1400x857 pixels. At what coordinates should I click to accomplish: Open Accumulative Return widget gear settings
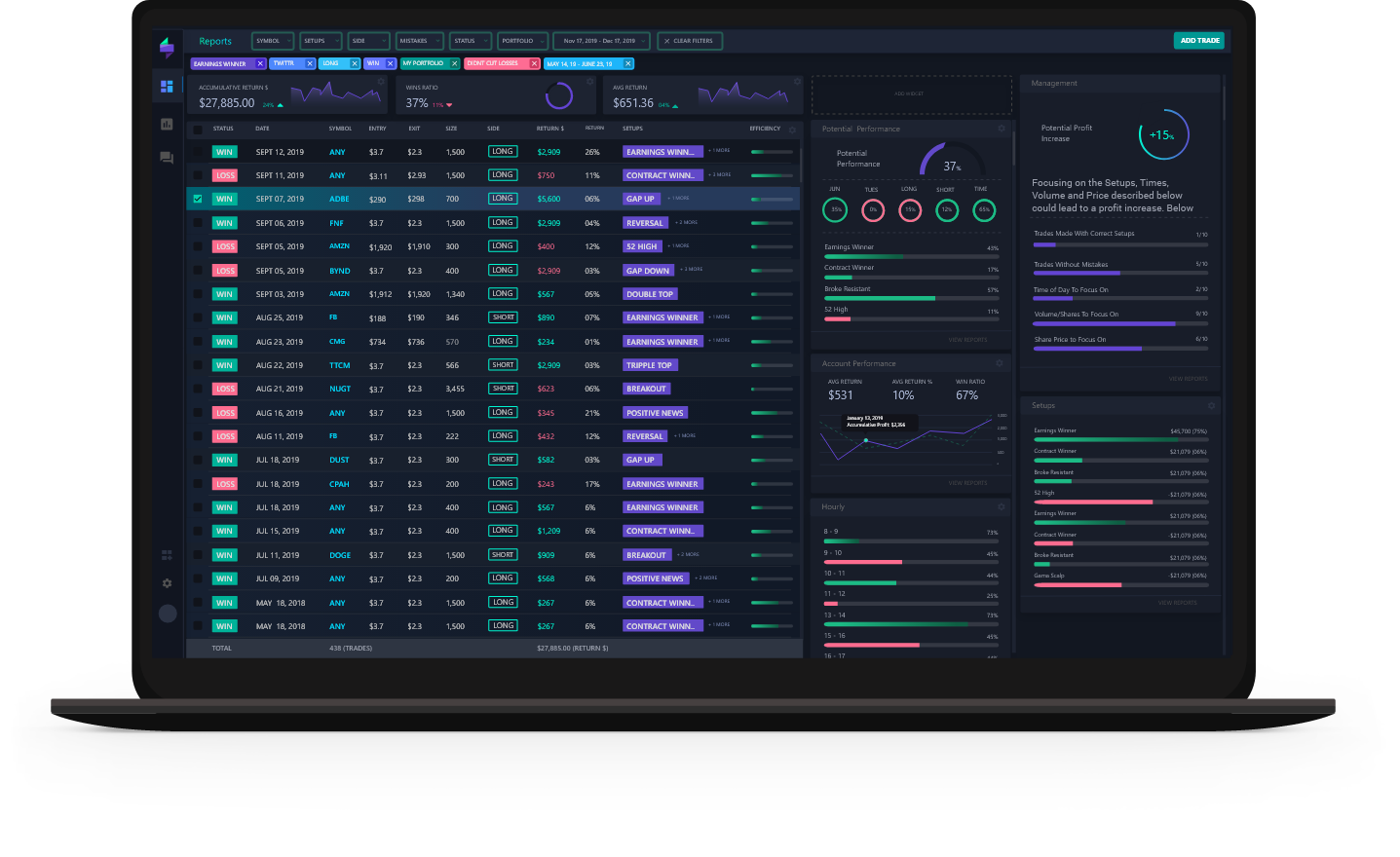(382, 82)
